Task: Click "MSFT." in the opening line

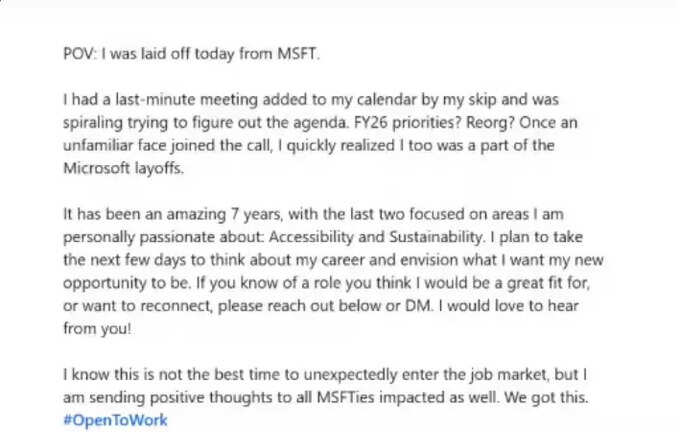Action: click(298, 54)
